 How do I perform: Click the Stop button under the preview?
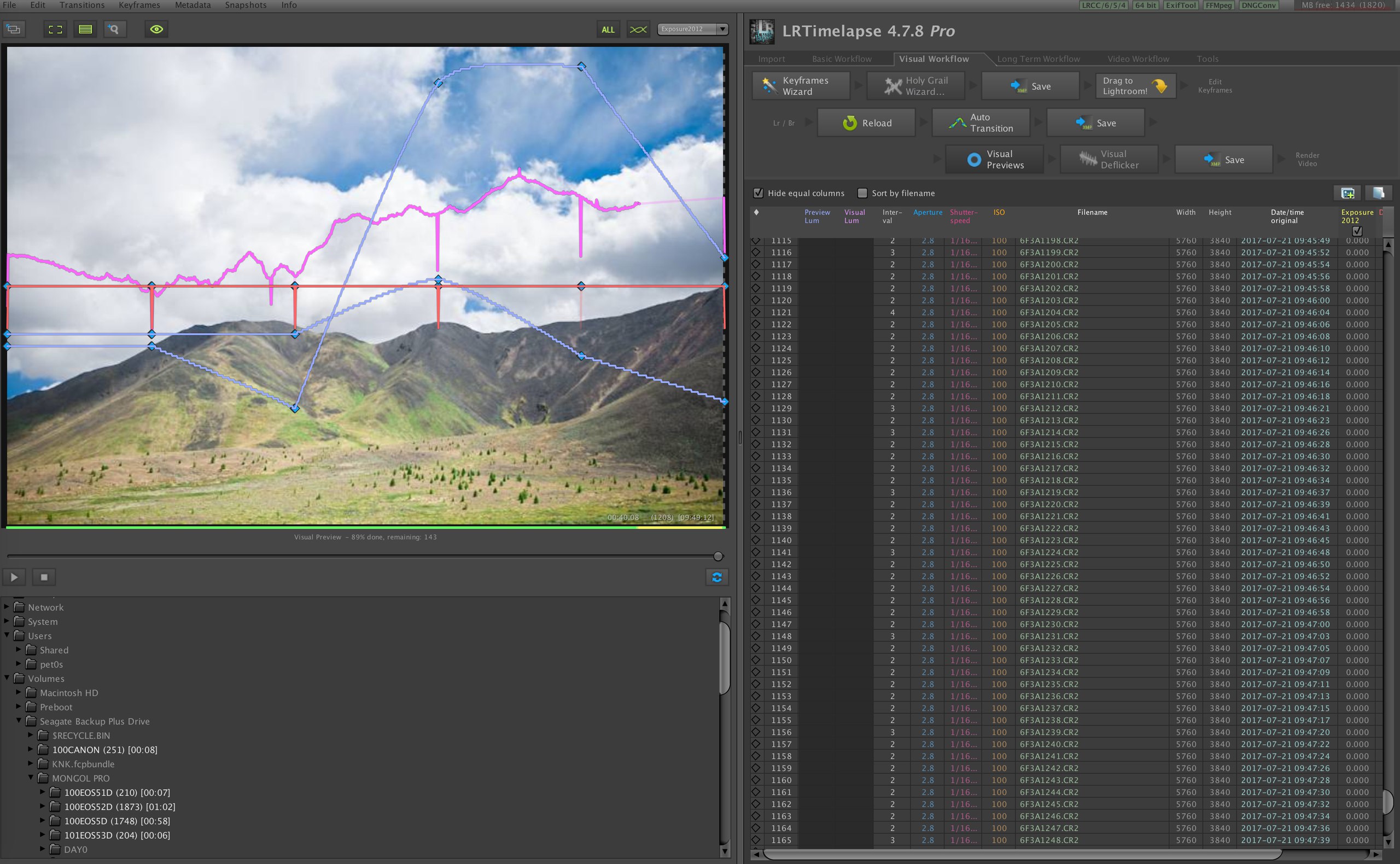pos(44,577)
